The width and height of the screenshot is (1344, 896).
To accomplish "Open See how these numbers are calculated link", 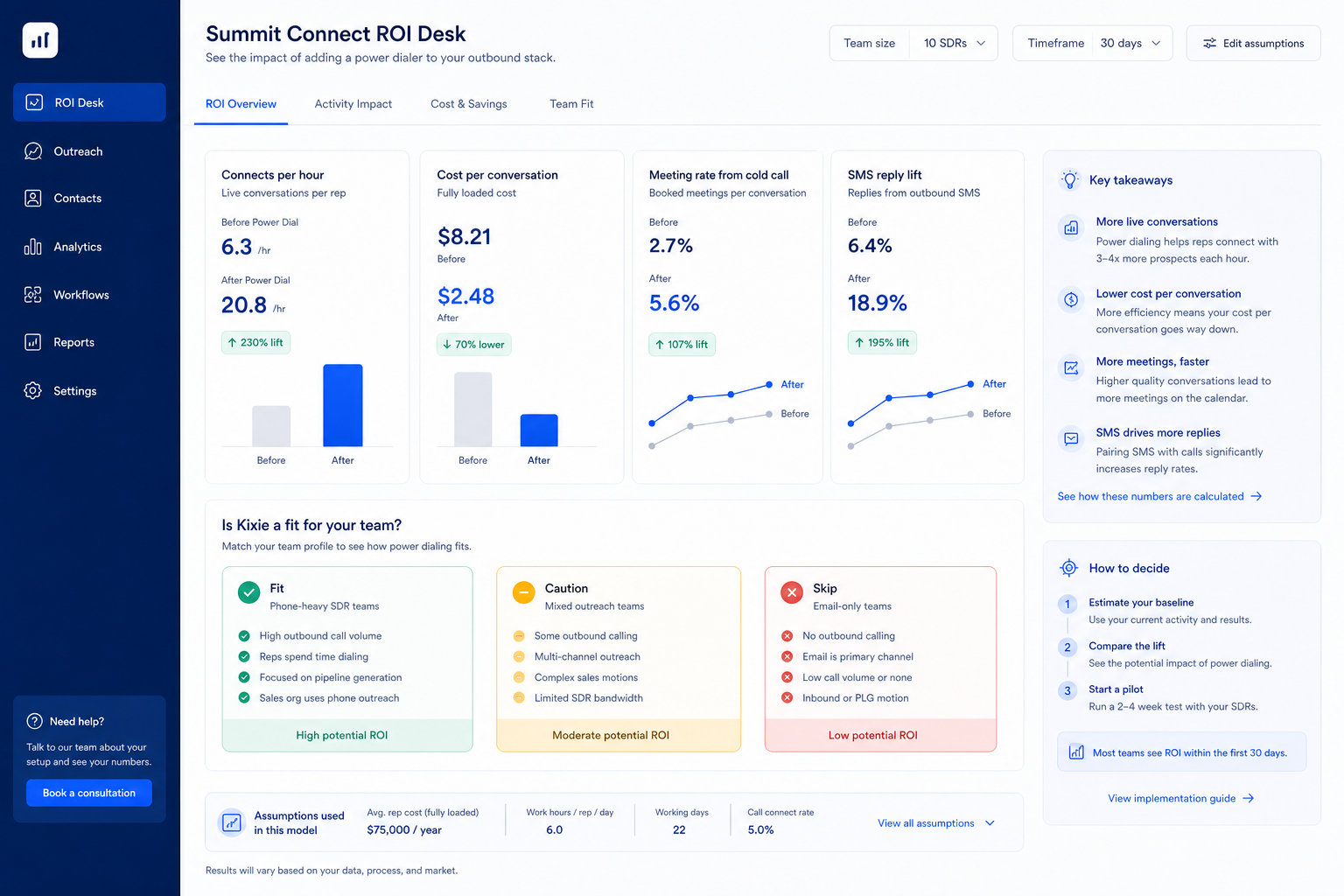I will [x=1159, y=496].
